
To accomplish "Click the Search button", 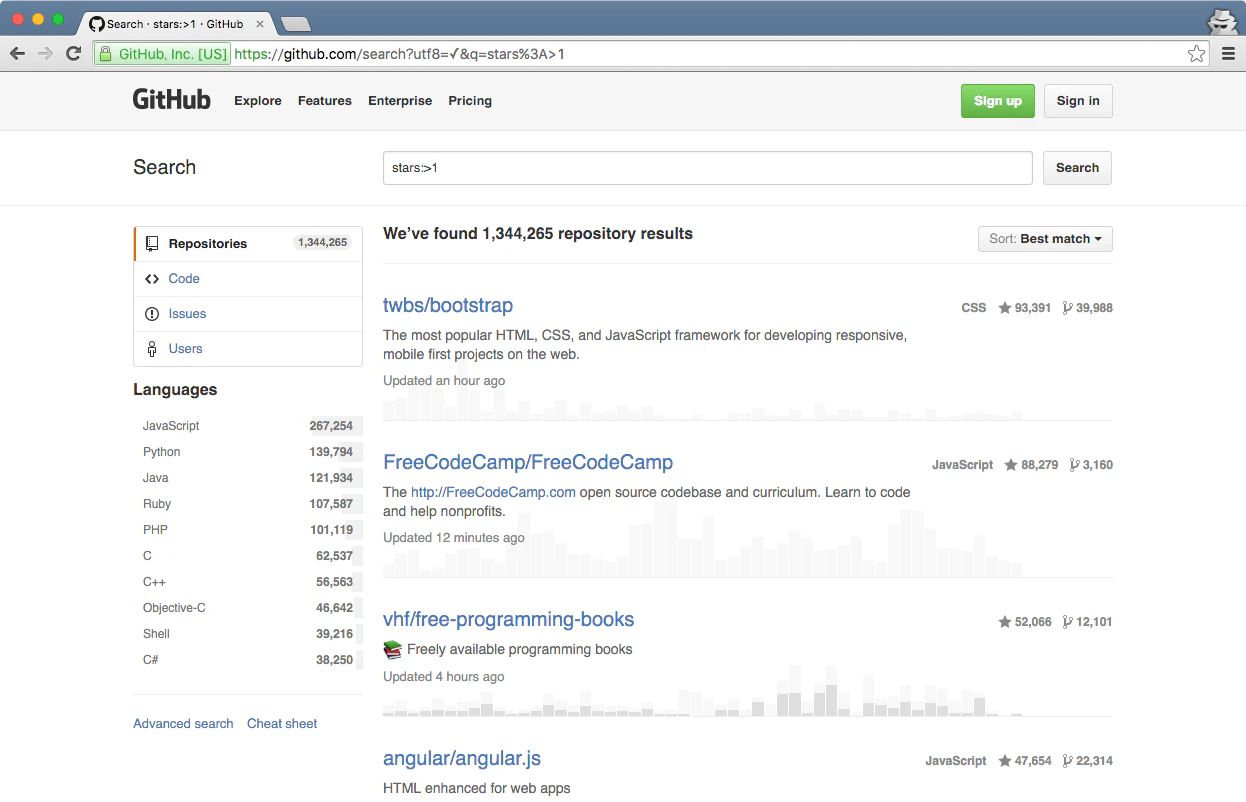I will 1077,168.
